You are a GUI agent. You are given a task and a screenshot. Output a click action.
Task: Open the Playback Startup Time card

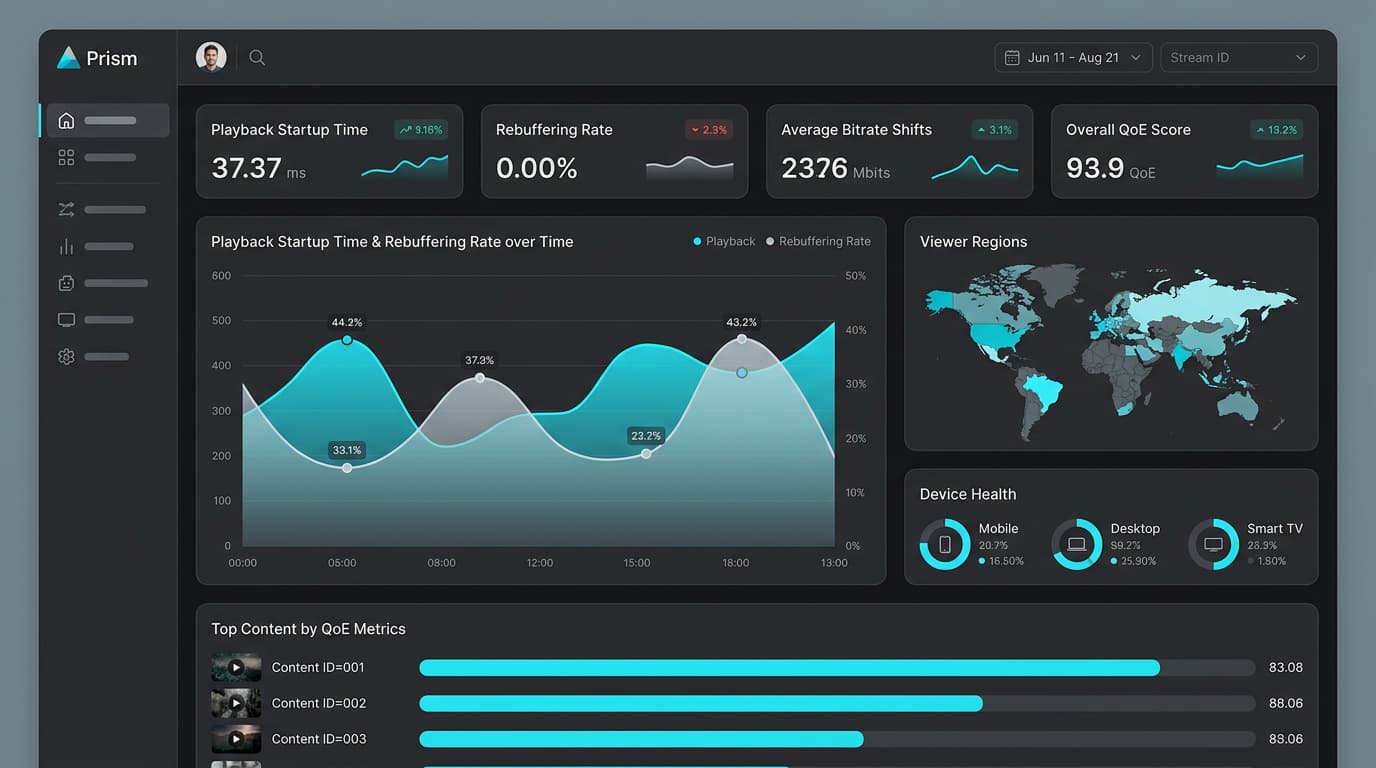pos(329,151)
